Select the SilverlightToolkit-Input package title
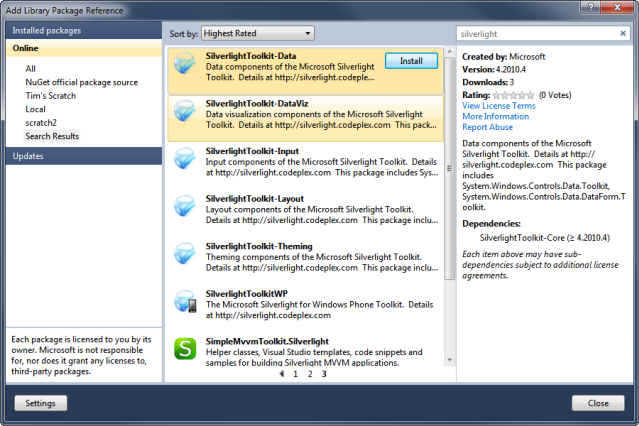 tap(252, 151)
